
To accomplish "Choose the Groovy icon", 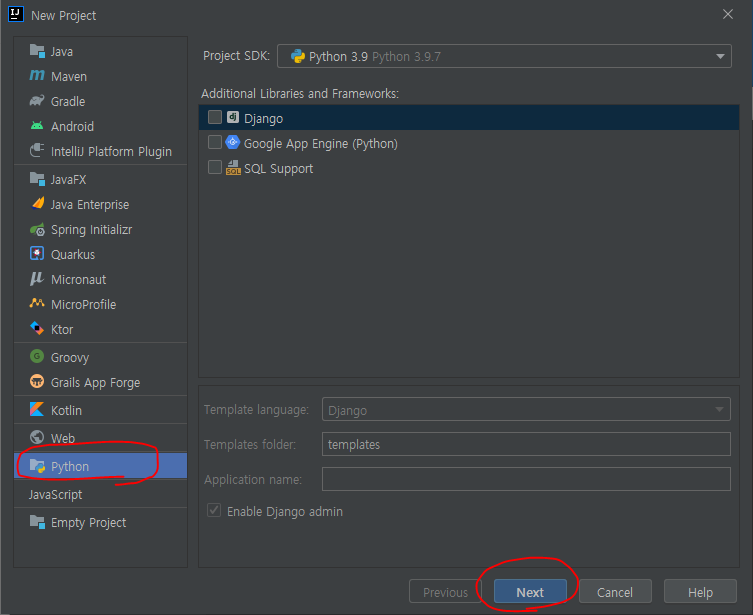I will [x=37, y=357].
